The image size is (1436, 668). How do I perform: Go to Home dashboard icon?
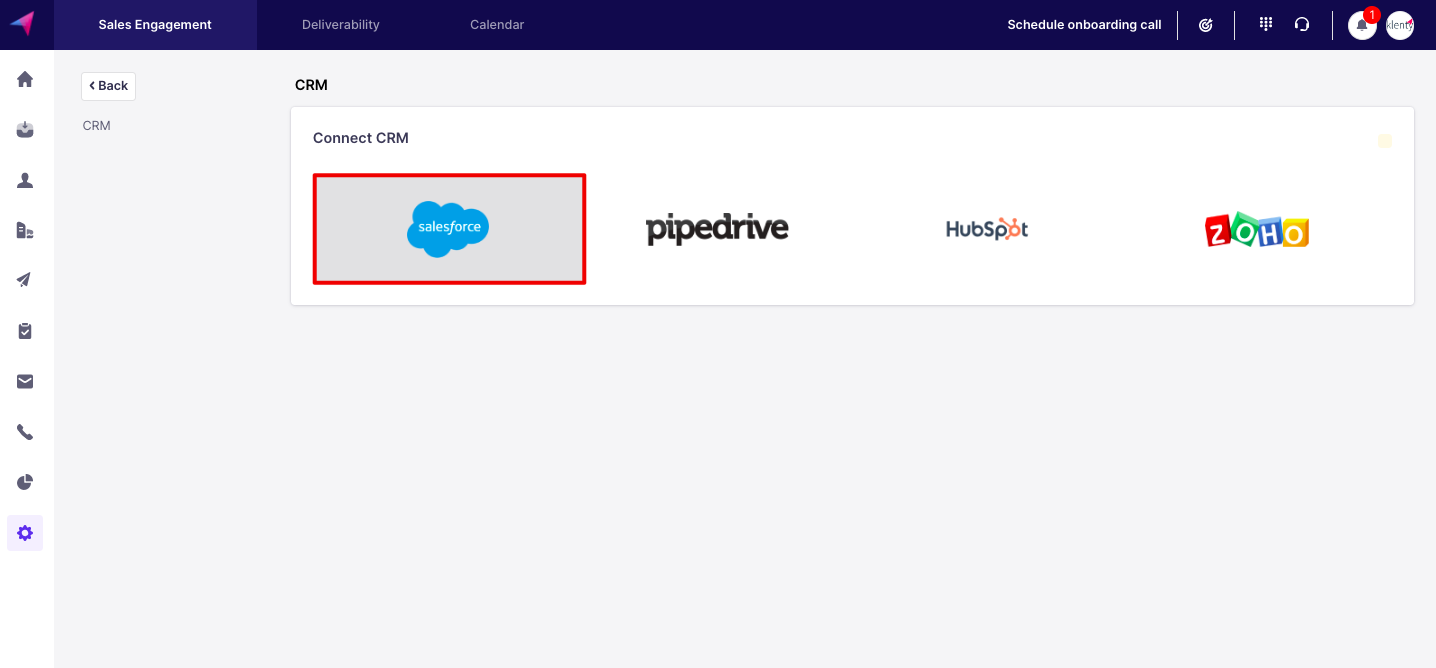click(x=25, y=79)
